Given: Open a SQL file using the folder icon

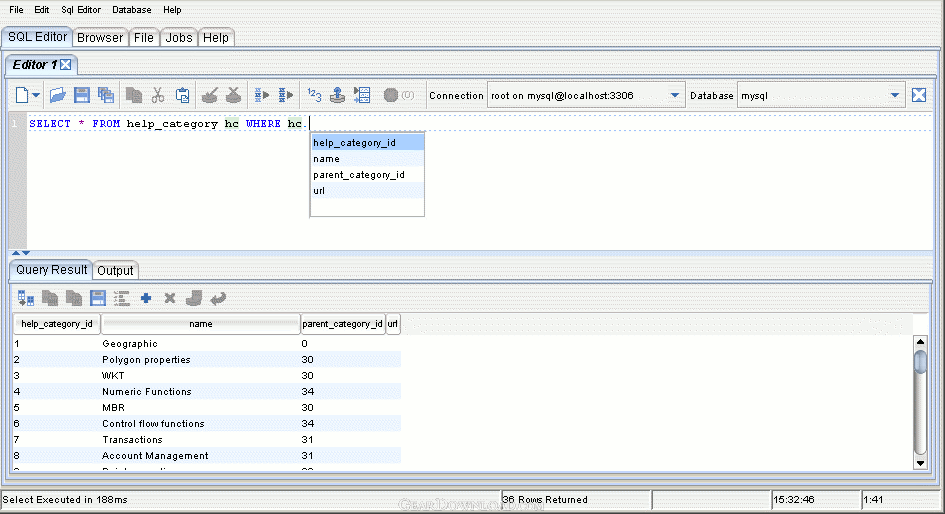Looking at the screenshot, I should pyautogui.click(x=57, y=95).
